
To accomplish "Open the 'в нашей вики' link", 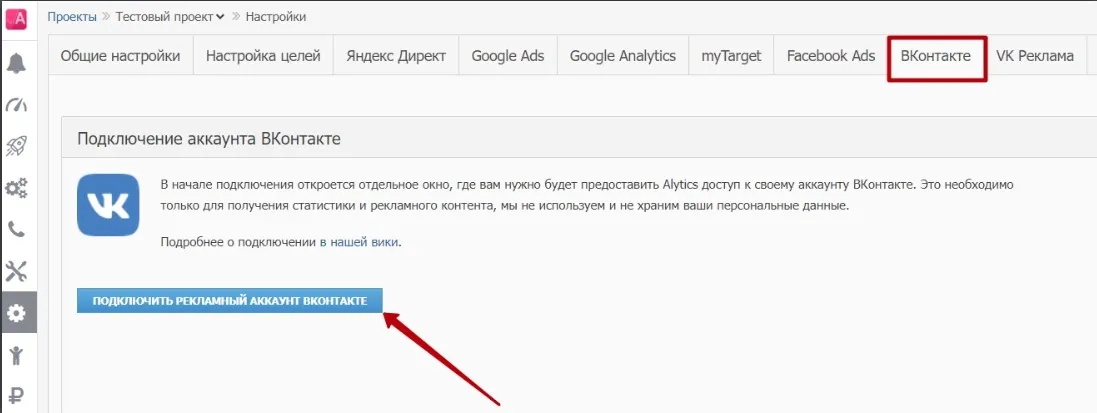I will (x=359, y=242).
